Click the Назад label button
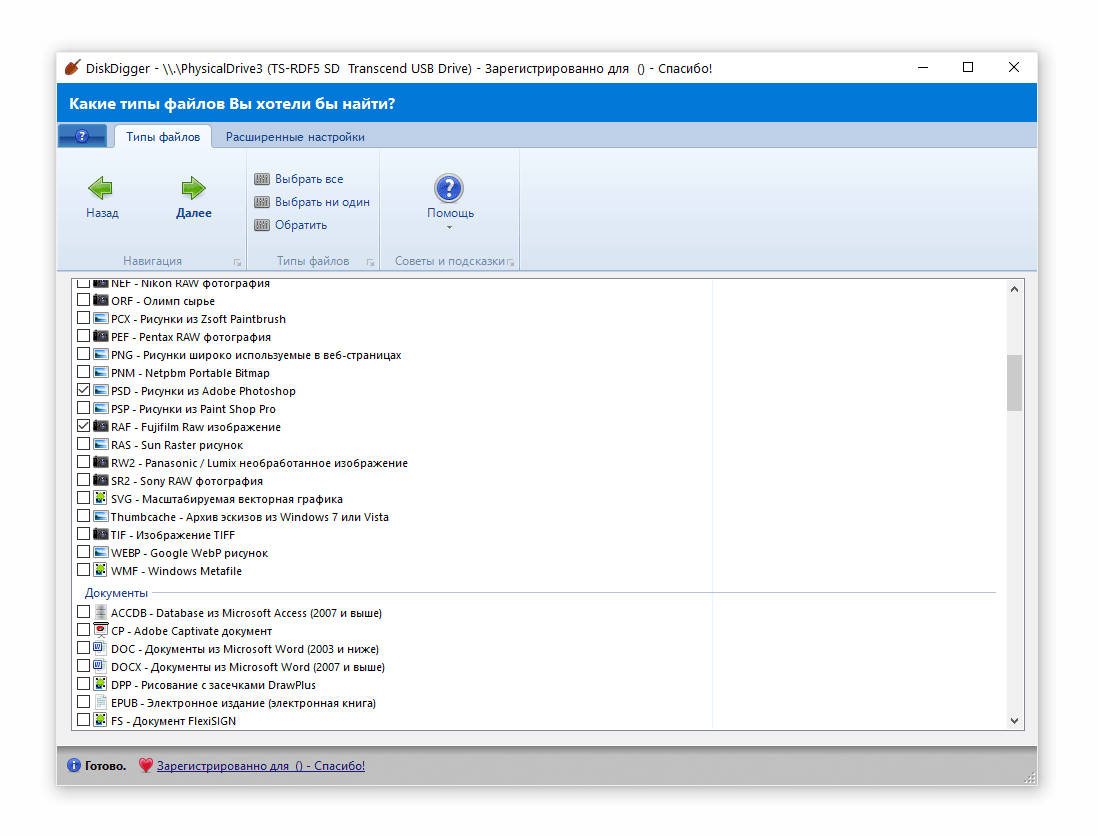Screen dimensions: 1098x836 (102, 213)
